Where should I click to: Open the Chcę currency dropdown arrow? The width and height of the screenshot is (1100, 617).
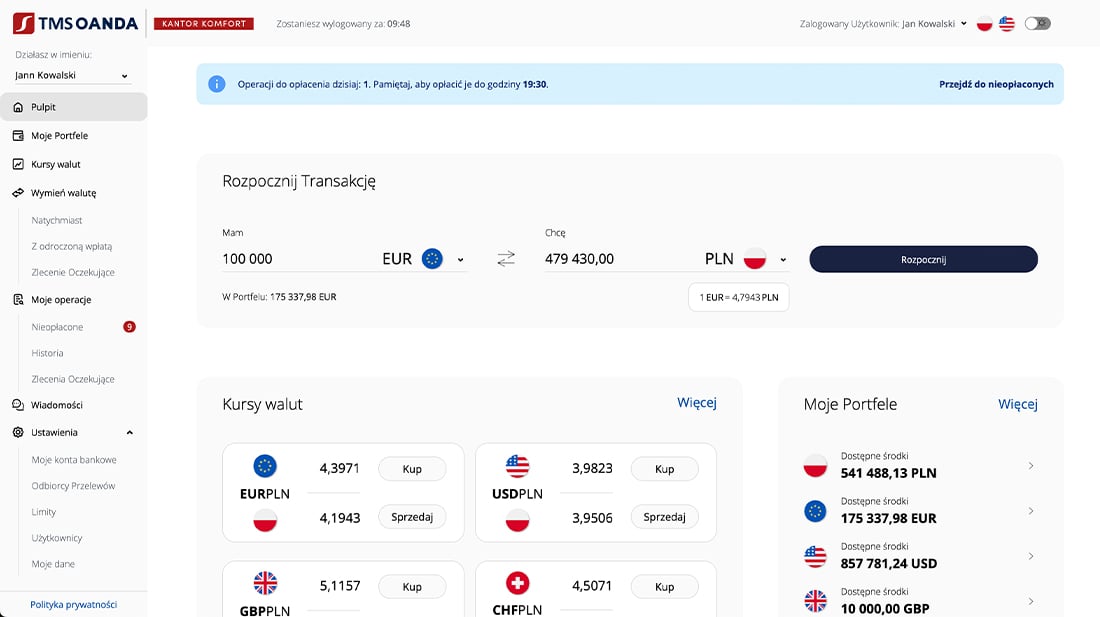(783, 260)
